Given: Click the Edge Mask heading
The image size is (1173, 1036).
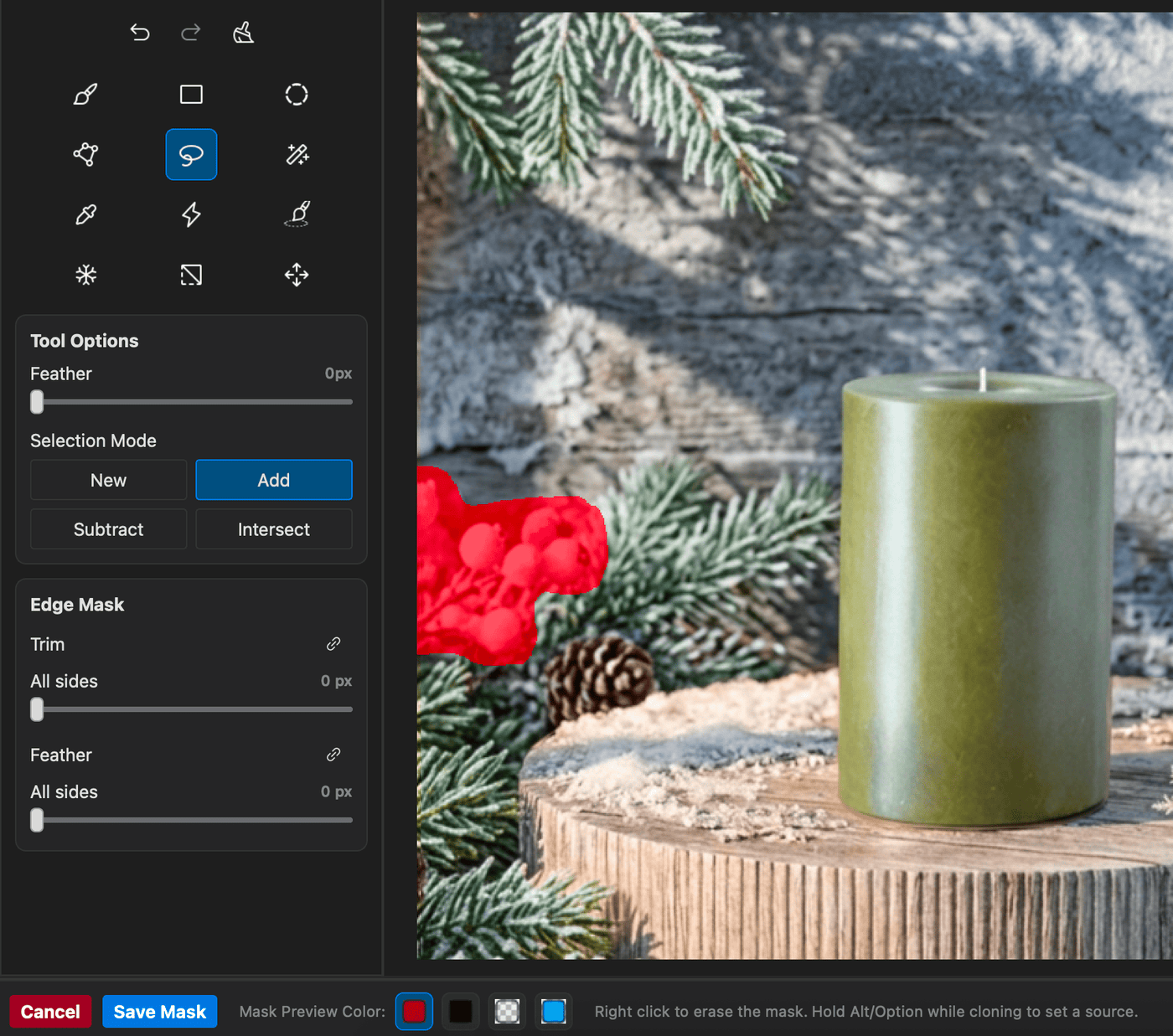Looking at the screenshot, I should click(x=77, y=605).
